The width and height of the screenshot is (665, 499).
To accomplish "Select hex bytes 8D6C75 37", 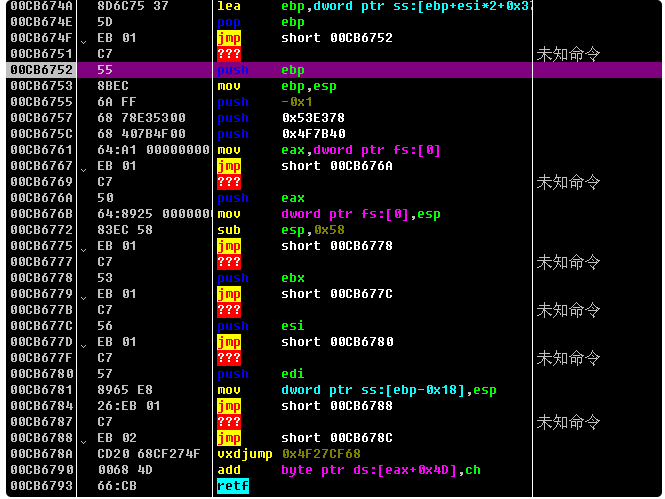I will [x=133, y=6].
